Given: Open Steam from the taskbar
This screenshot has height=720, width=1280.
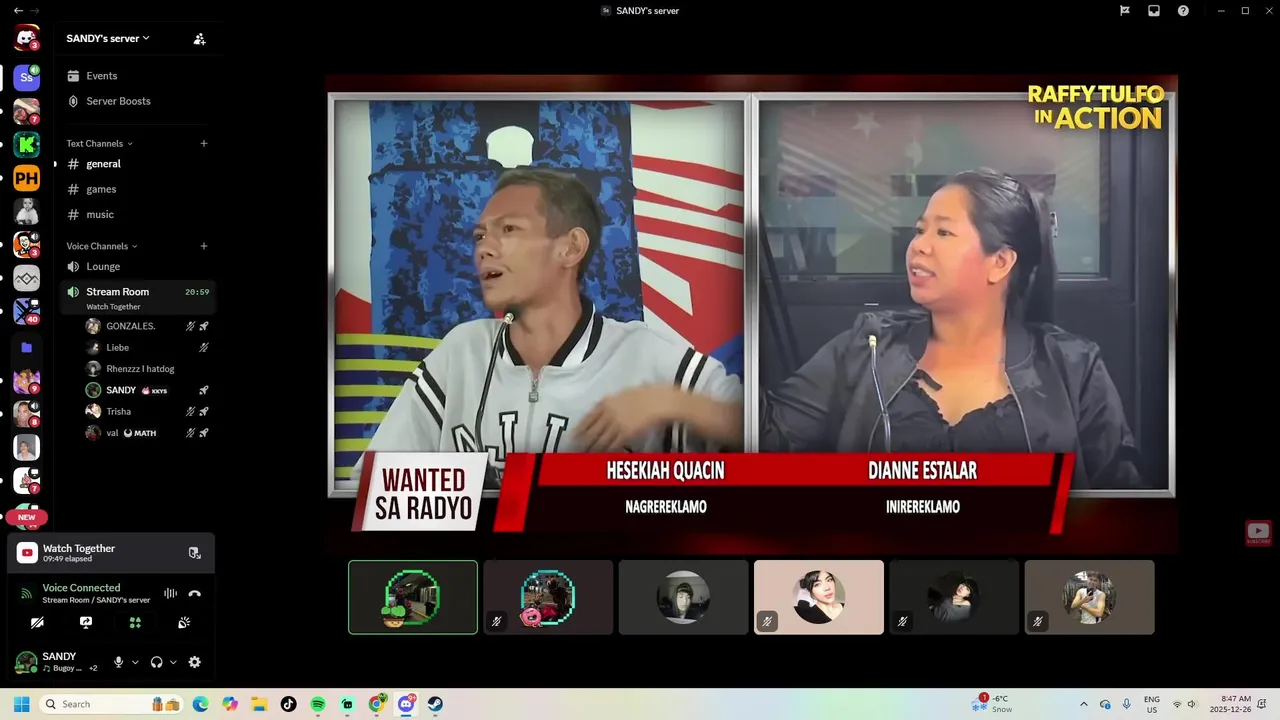Looking at the screenshot, I should [x=435, y=704].
